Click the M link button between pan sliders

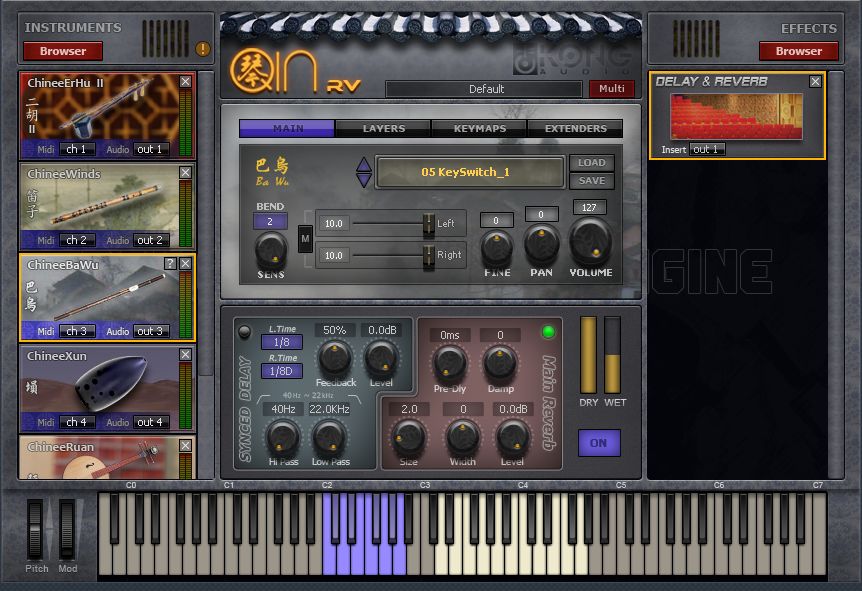tap(305, 239)
